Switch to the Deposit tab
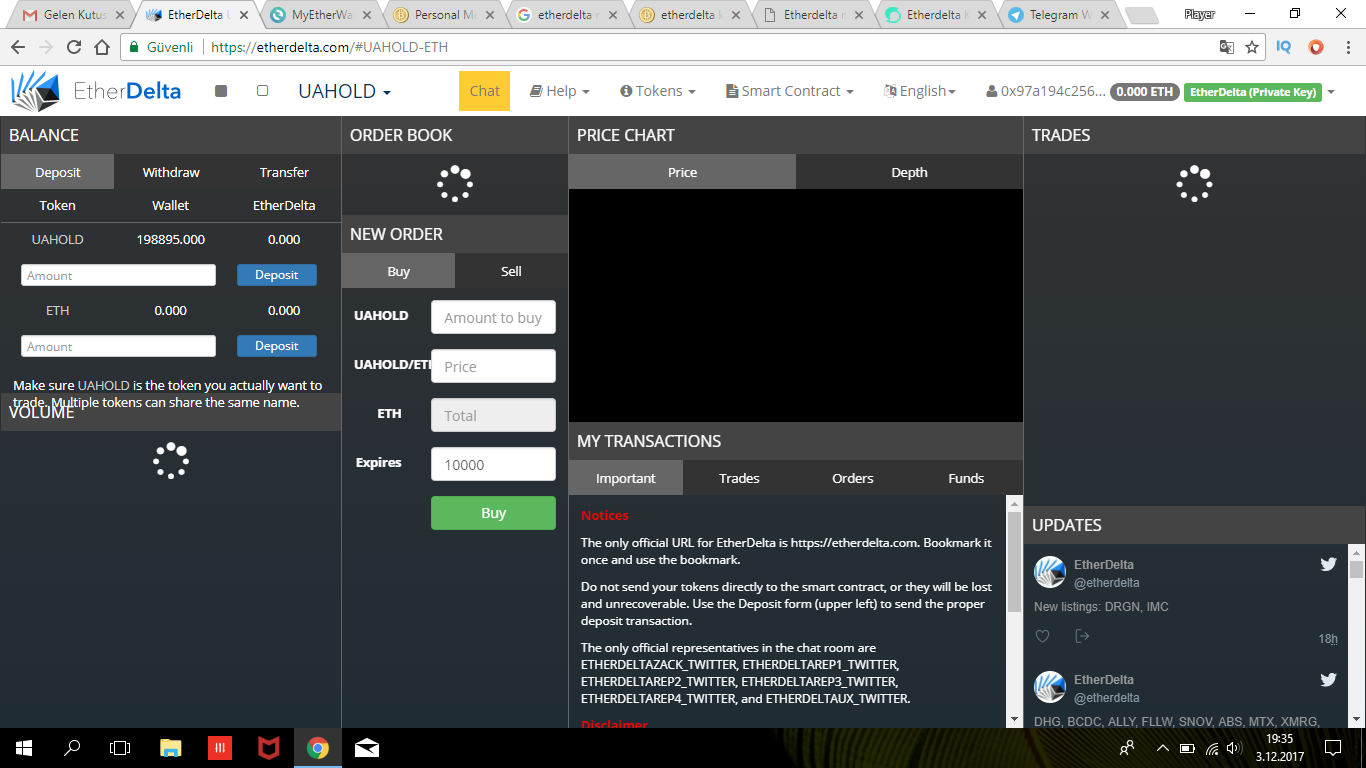This screenshot has width=1366, height=768. (x=58, y=172)
